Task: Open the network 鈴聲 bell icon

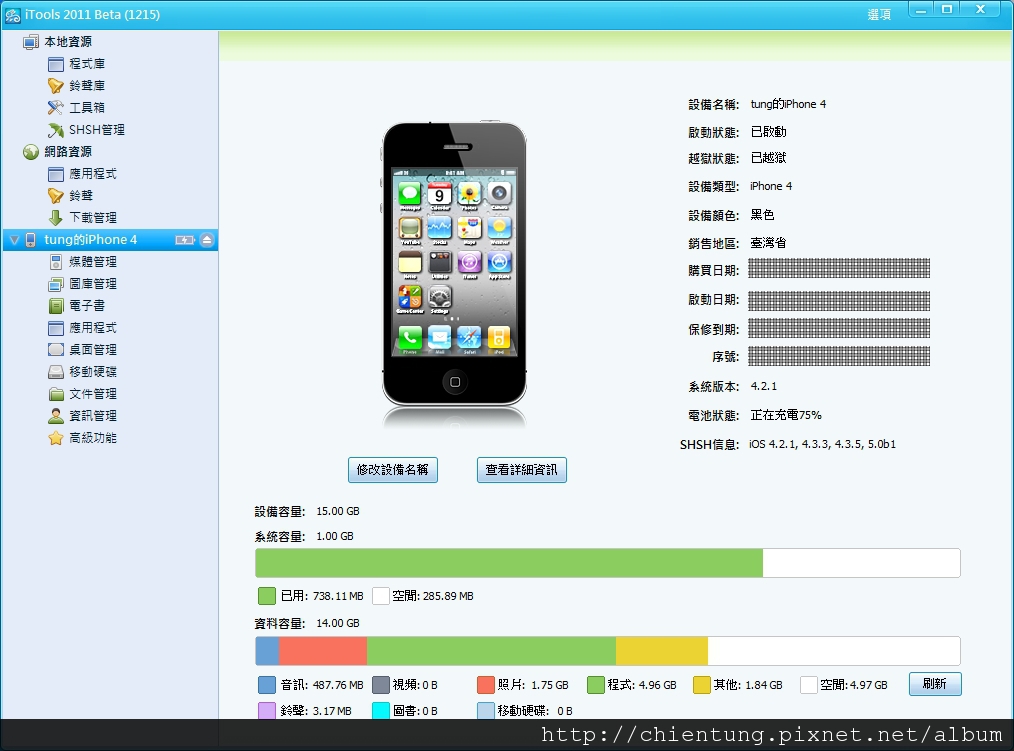Action: coord(56,196)
